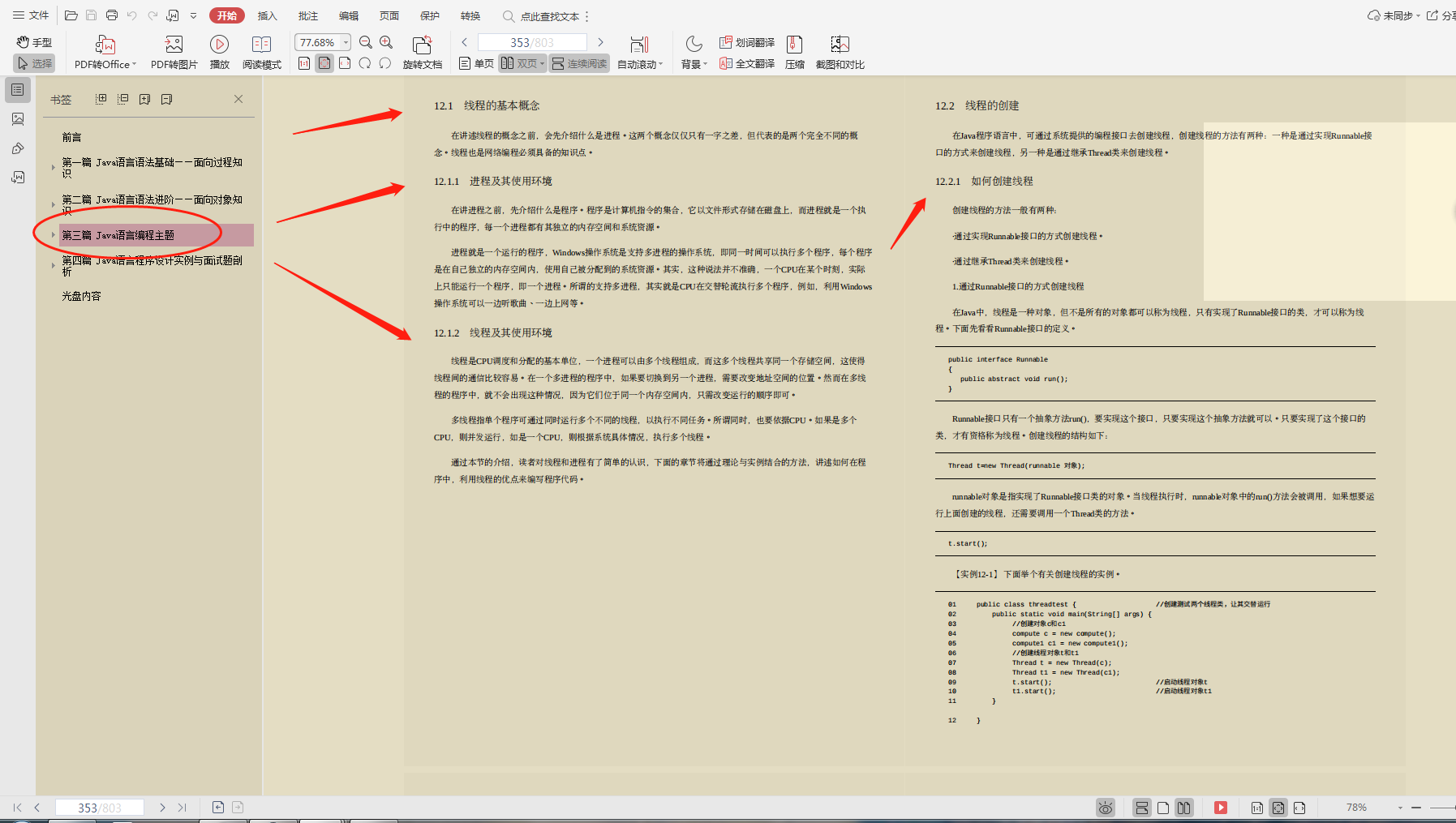
Task: Collapse all bookmarks icon
Action: click(123, 99)
